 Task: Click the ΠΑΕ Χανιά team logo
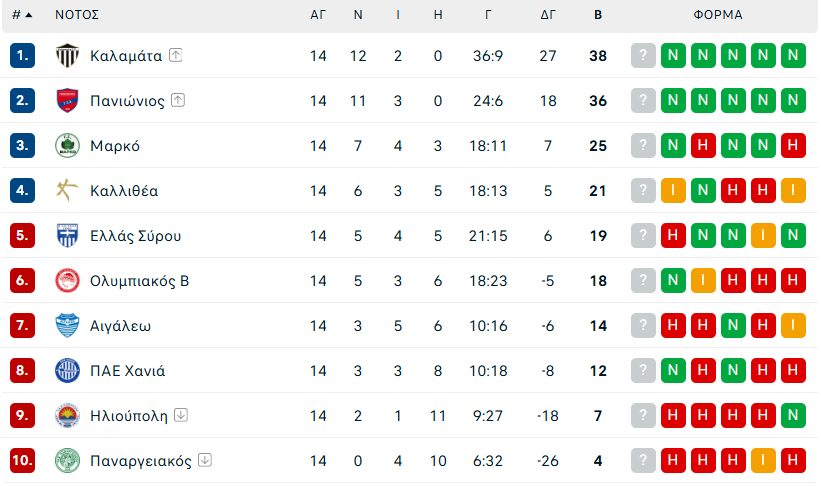67,371
